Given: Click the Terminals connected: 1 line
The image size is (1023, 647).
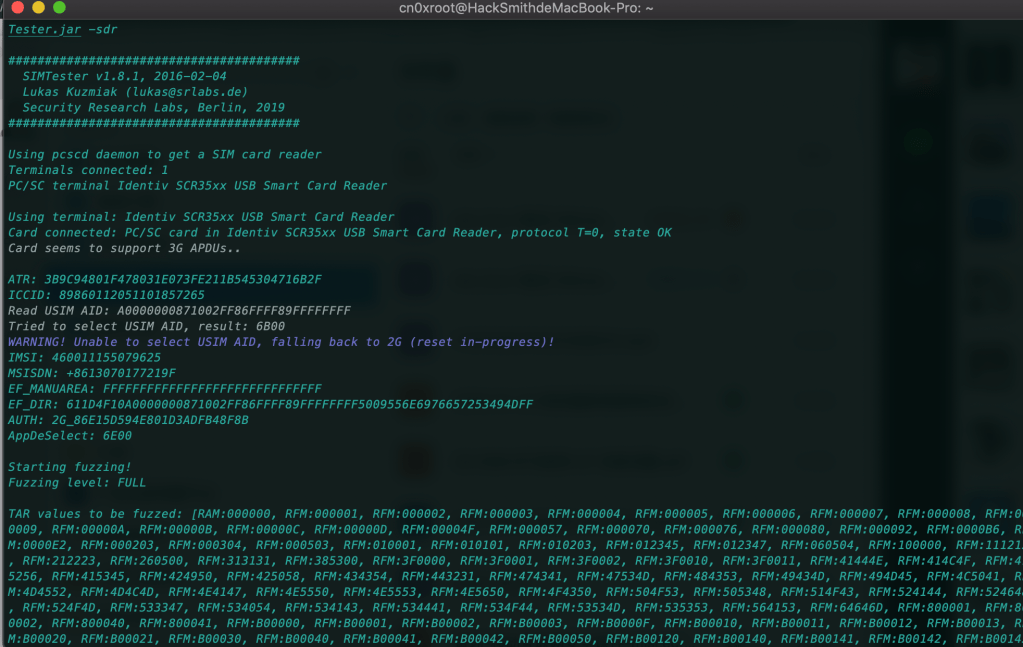Looking at the screenshot, I should [88, 170].
